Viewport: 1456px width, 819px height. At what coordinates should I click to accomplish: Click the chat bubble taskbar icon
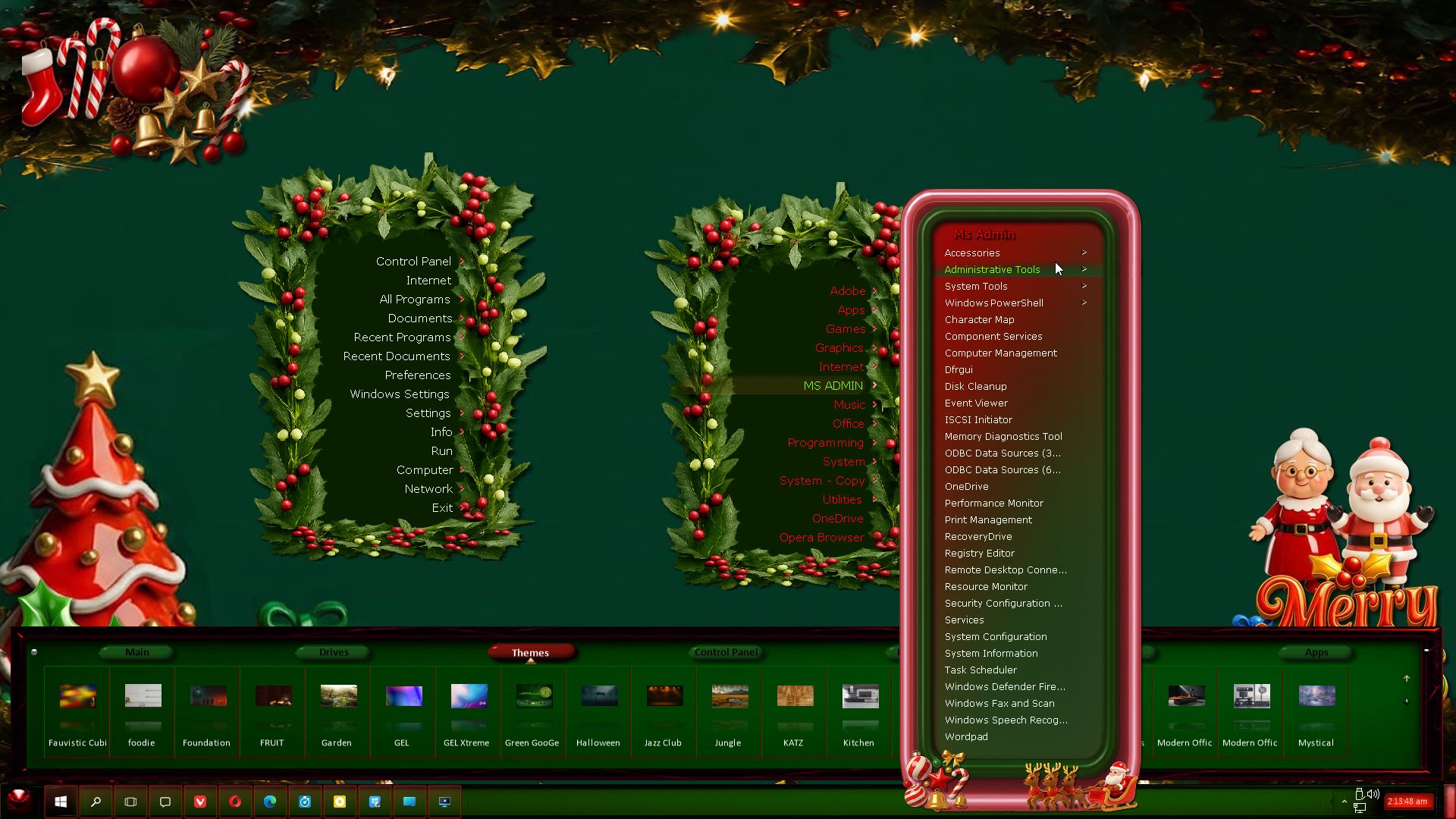165,802
